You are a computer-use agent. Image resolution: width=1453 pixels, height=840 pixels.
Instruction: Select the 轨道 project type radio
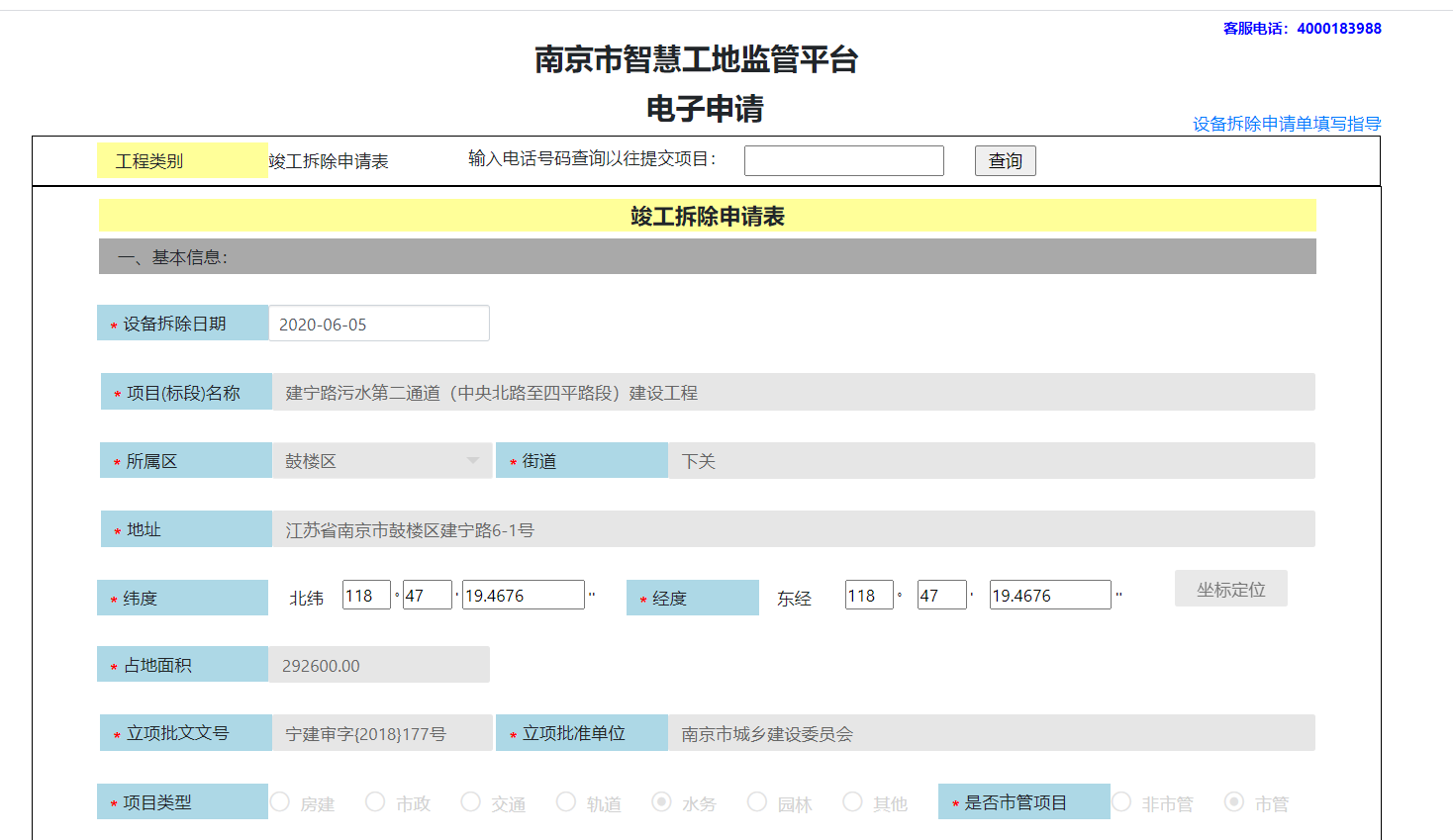point(566,801)
